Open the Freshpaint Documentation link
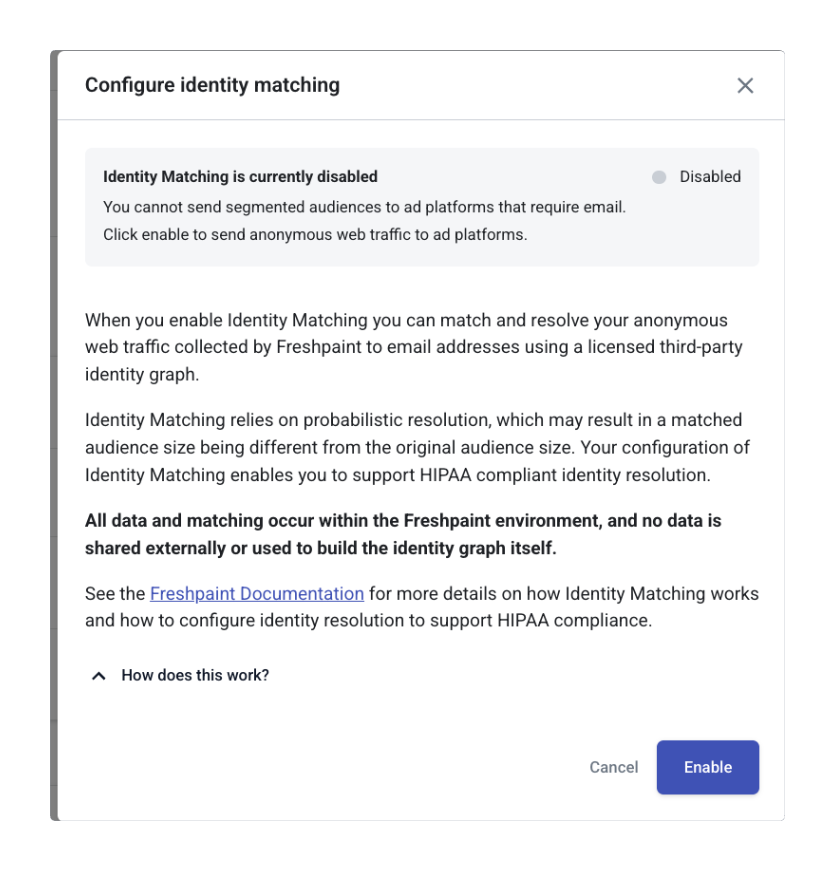Viewport: 835px width, 871px height. (257, 594)
